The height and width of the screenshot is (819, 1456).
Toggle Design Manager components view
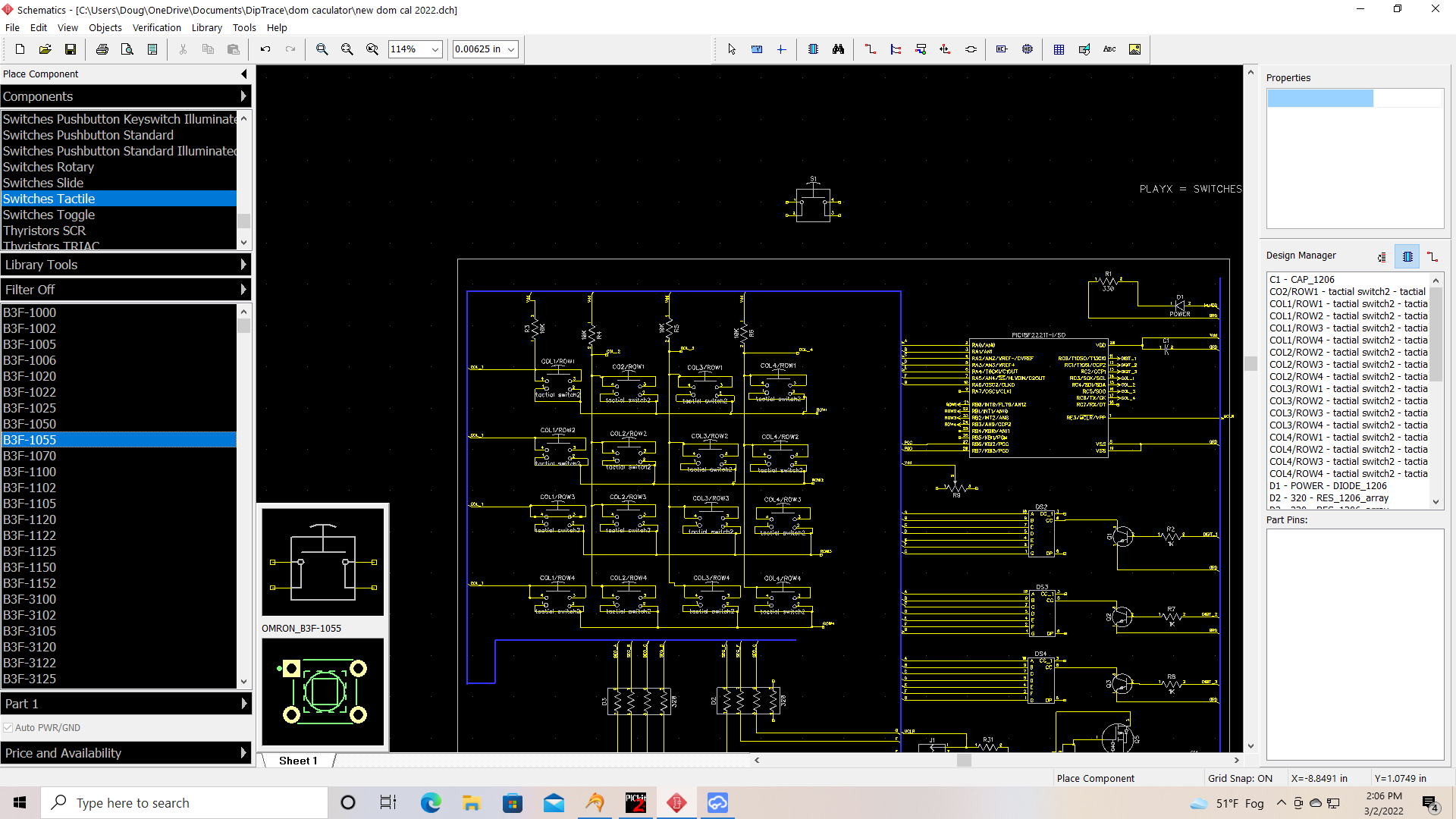coord(1407,257)
